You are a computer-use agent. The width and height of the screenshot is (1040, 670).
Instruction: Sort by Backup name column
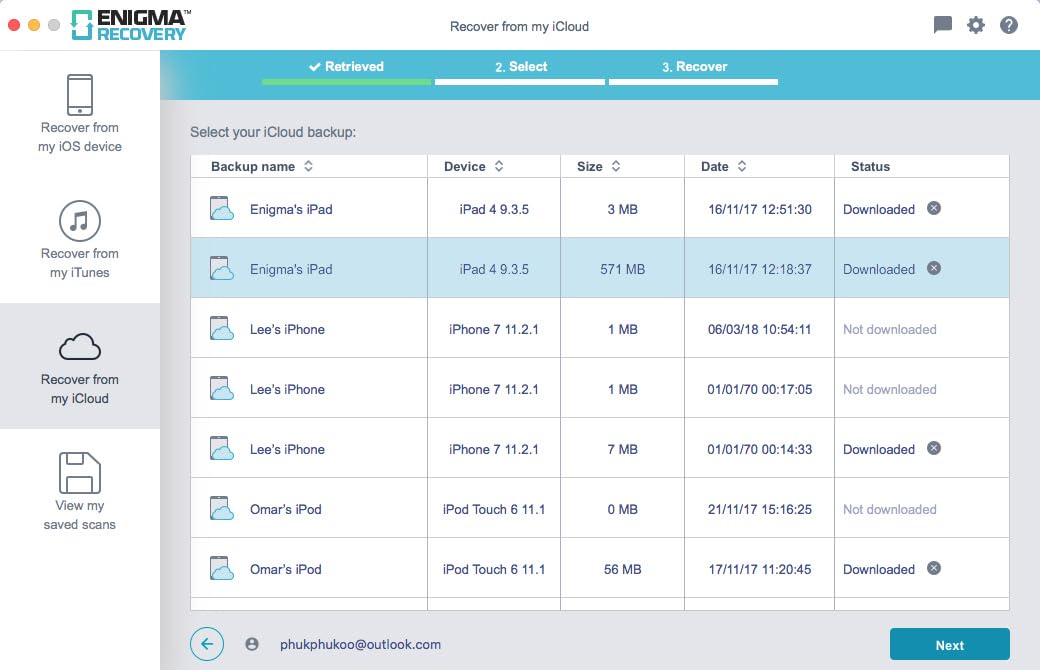(309, 167)
